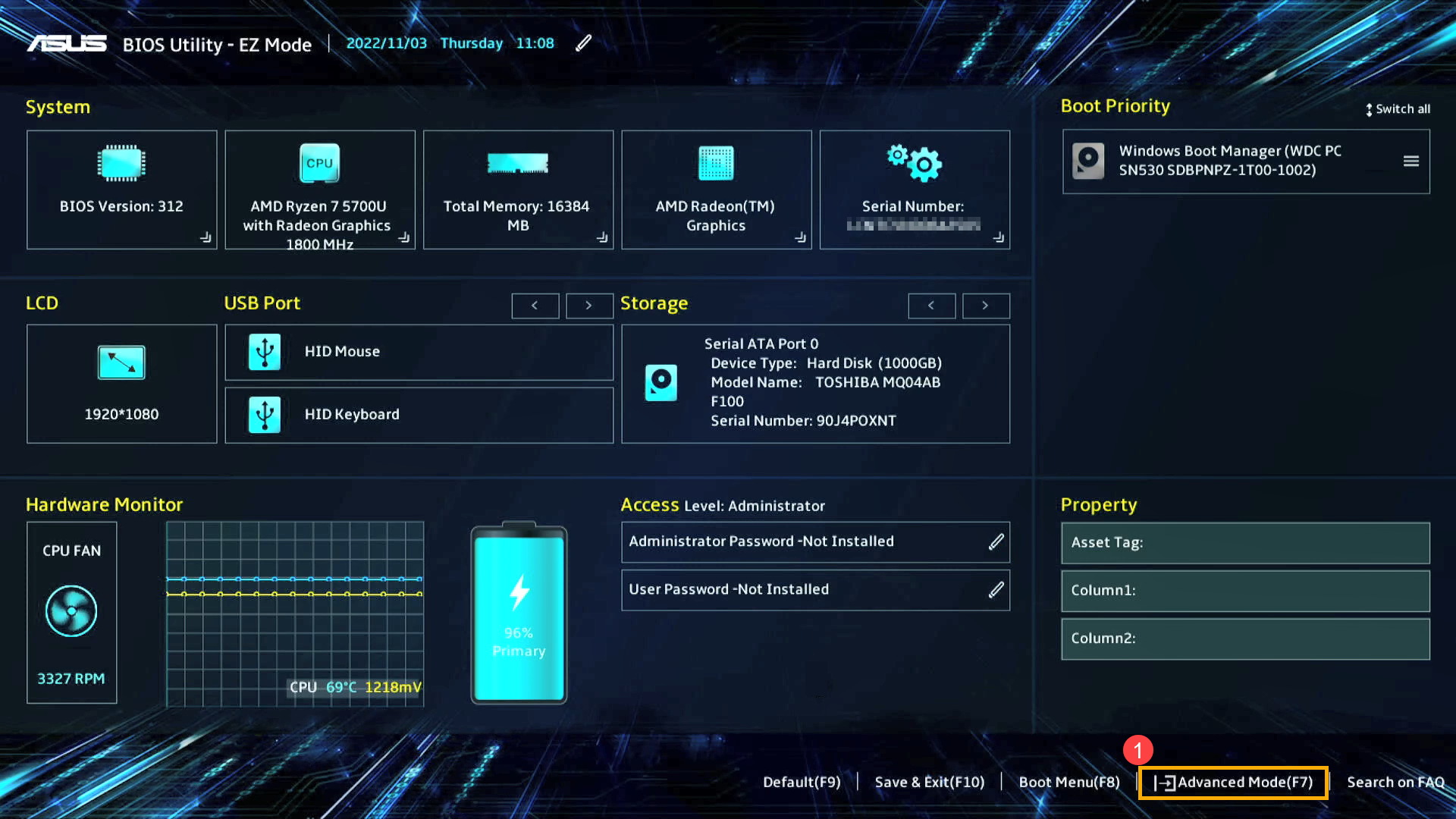Show next USB Port page
Image resolution: width=1456 pixels, height=819 pixels.
coord(589,306)
